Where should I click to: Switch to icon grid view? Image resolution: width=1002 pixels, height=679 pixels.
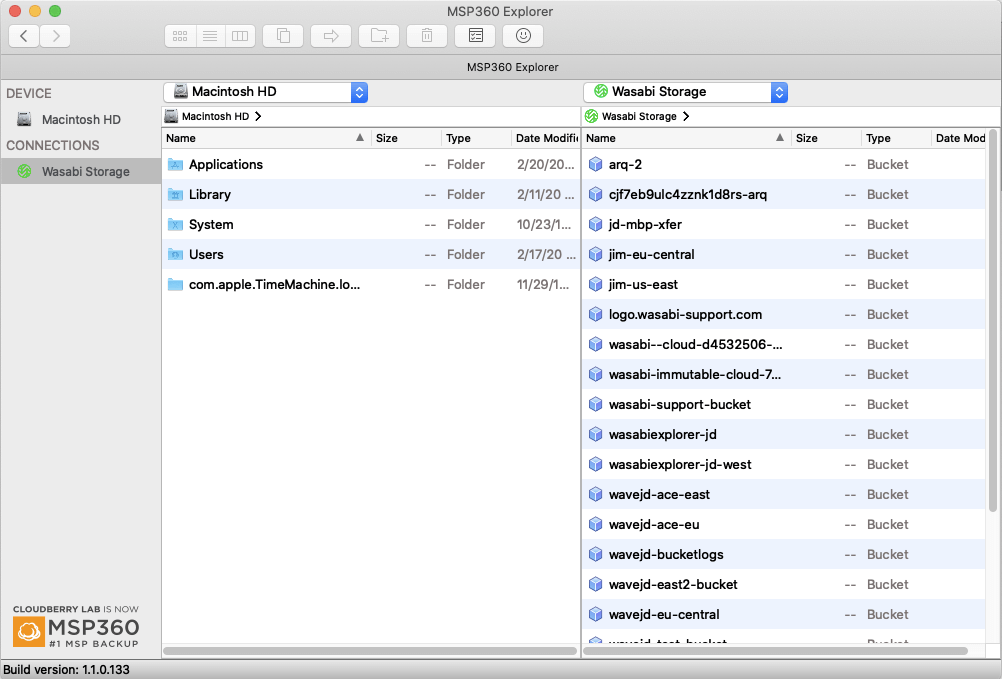(180, 36)
